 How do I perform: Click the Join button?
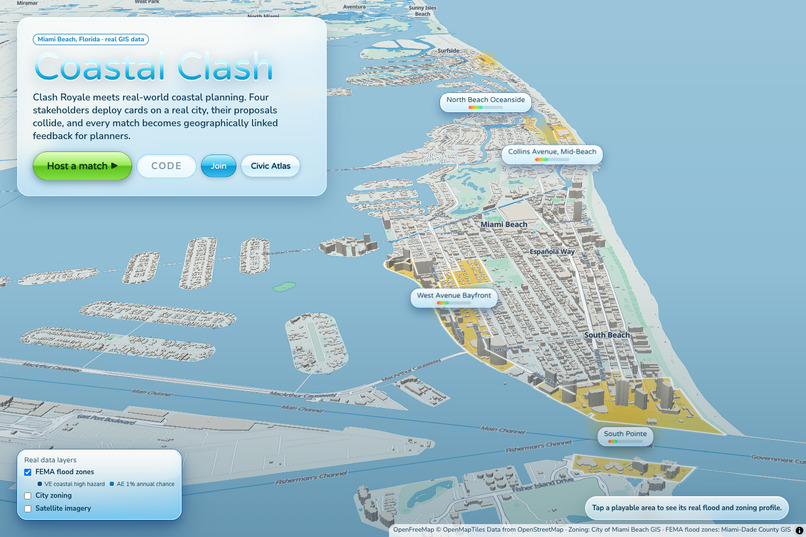coord(218,166)
